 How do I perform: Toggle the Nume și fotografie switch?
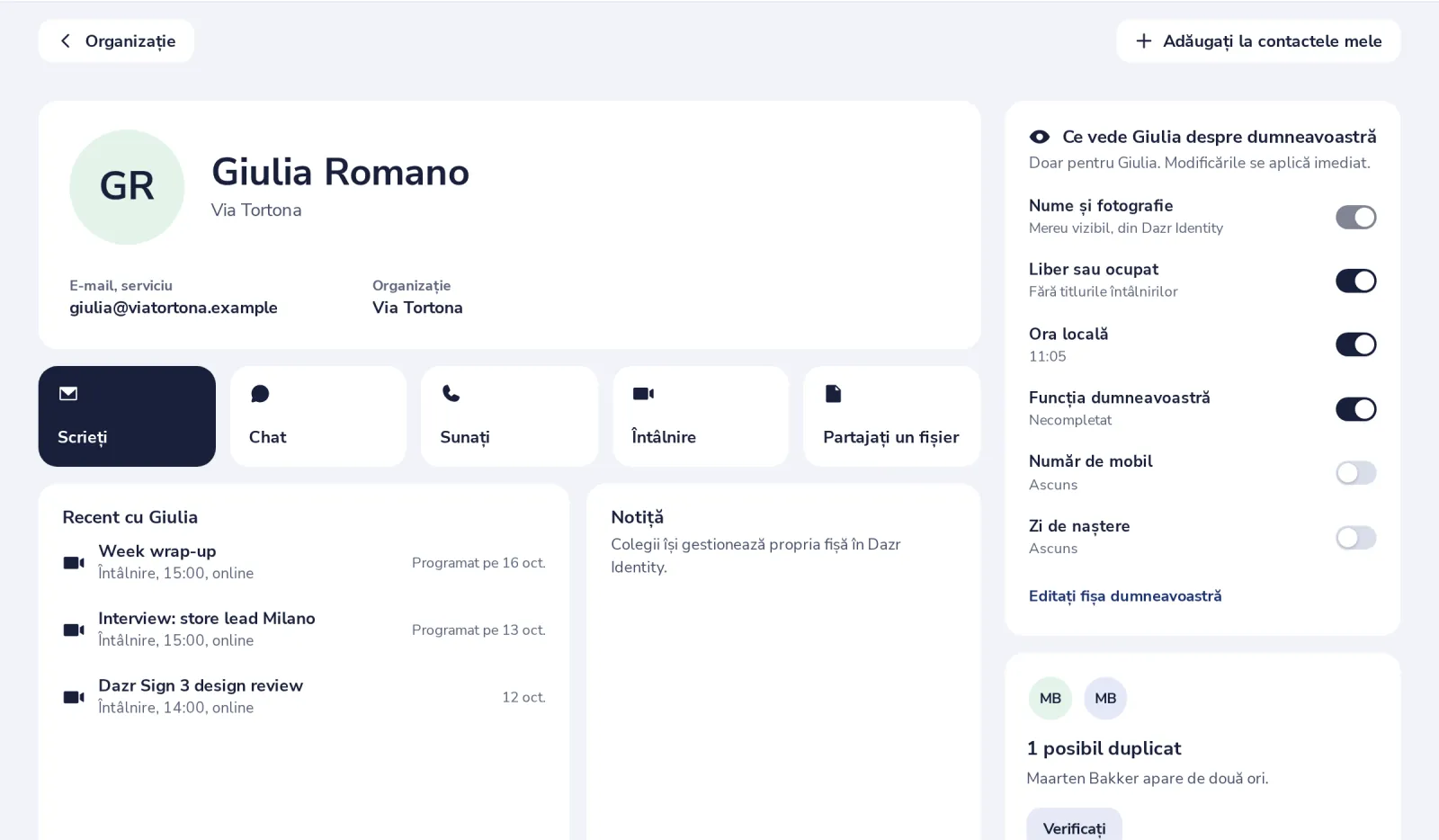click(x=1355, y=217)
